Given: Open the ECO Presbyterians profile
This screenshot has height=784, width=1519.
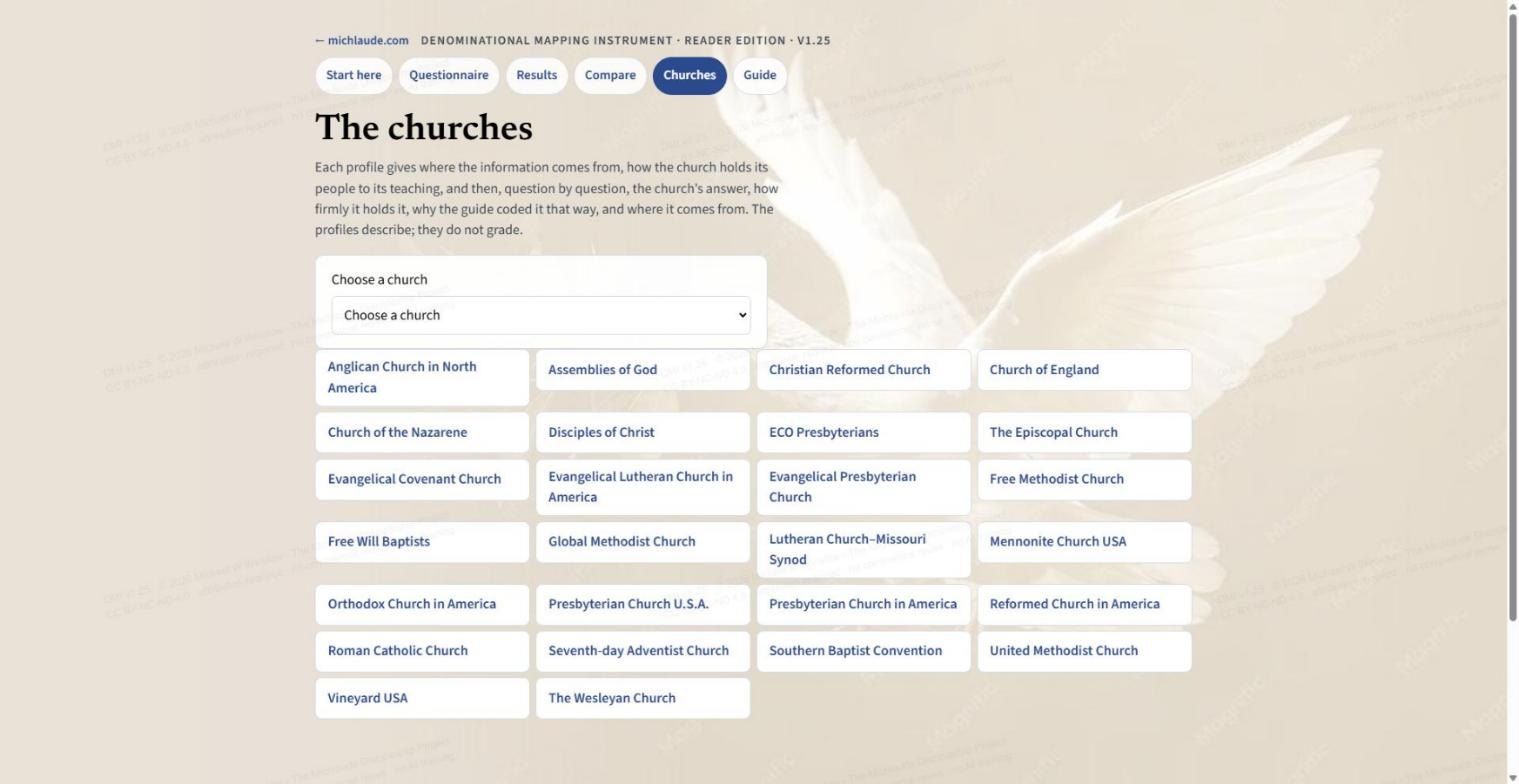Looking at the screenshot, I should pyautogui.click(x=864, y=433).
